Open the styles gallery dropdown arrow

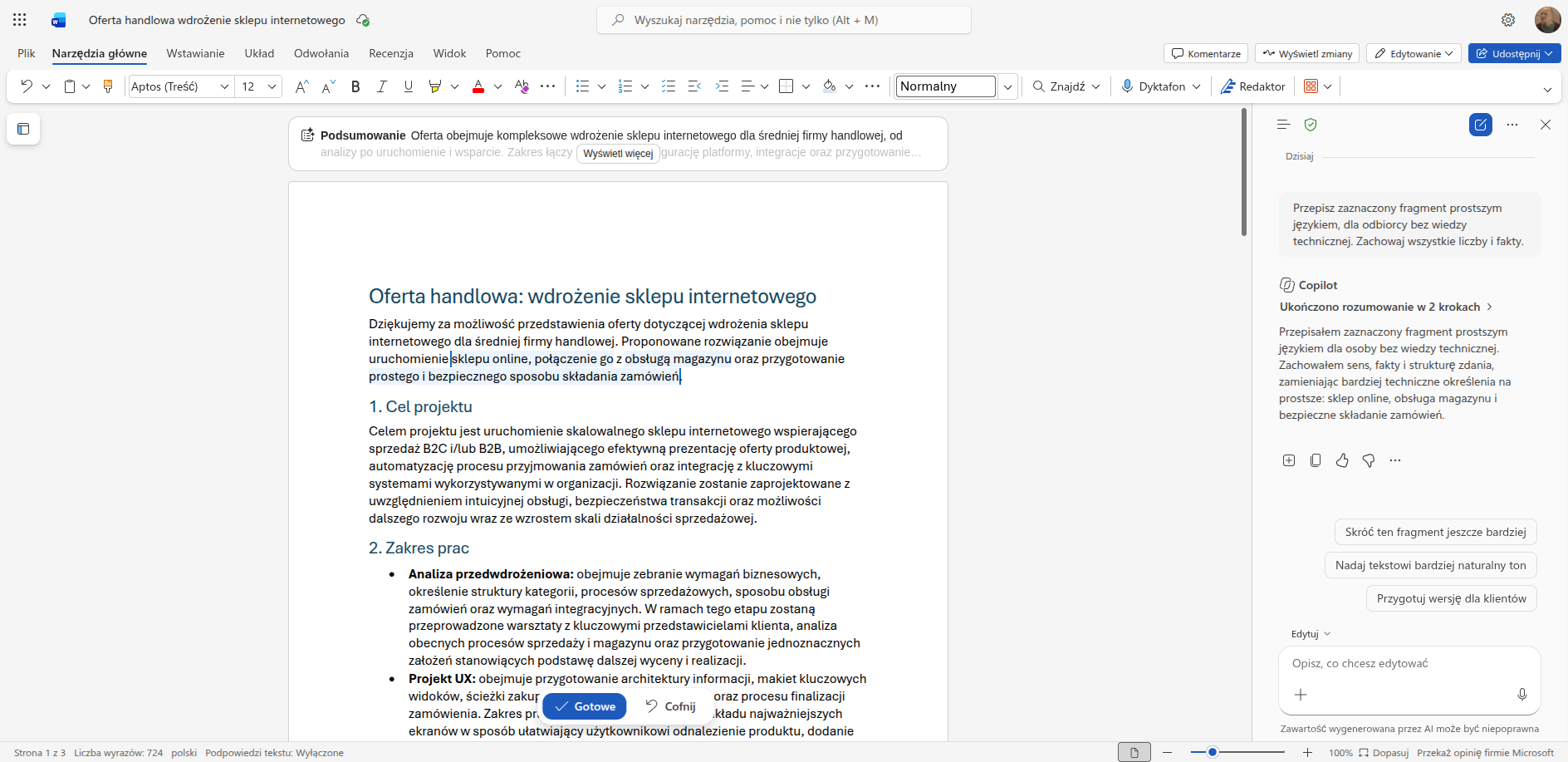(x=1007, y=86)
